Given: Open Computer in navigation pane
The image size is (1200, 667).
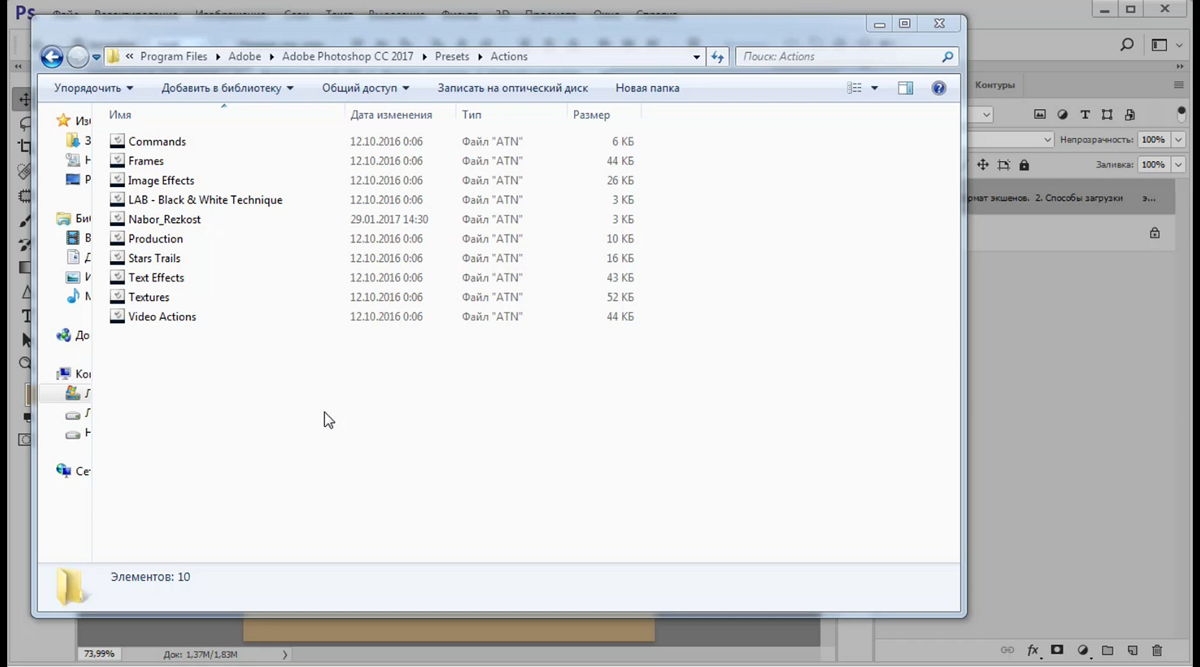Looking at the screenshot, I should coord(64,374).
